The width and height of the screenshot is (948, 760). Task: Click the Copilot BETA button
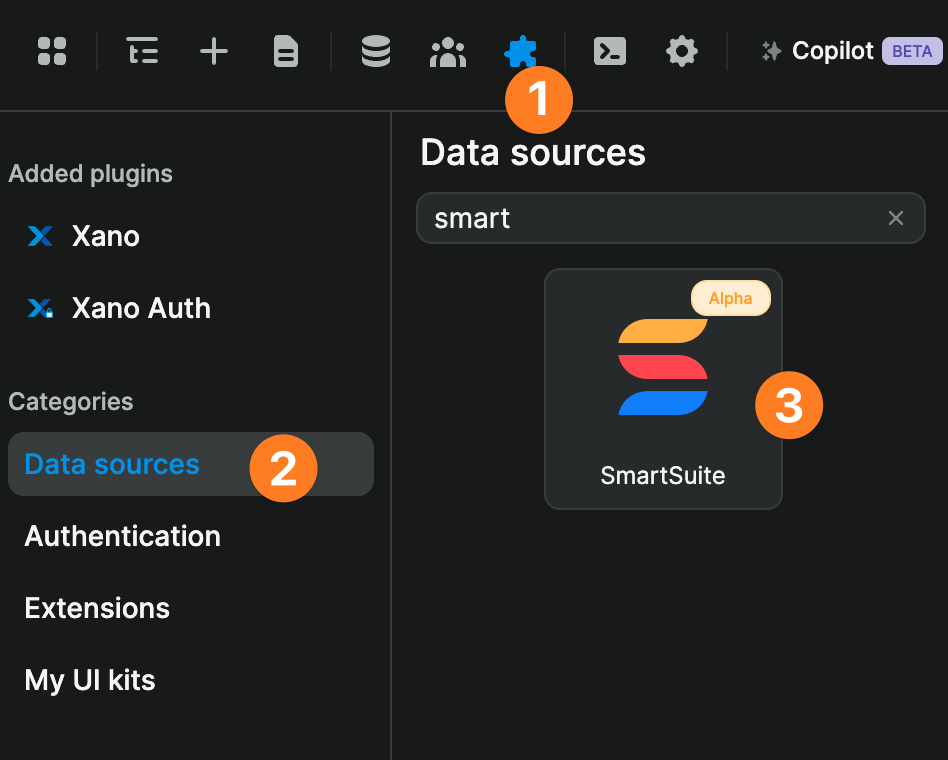coord(912,51)
